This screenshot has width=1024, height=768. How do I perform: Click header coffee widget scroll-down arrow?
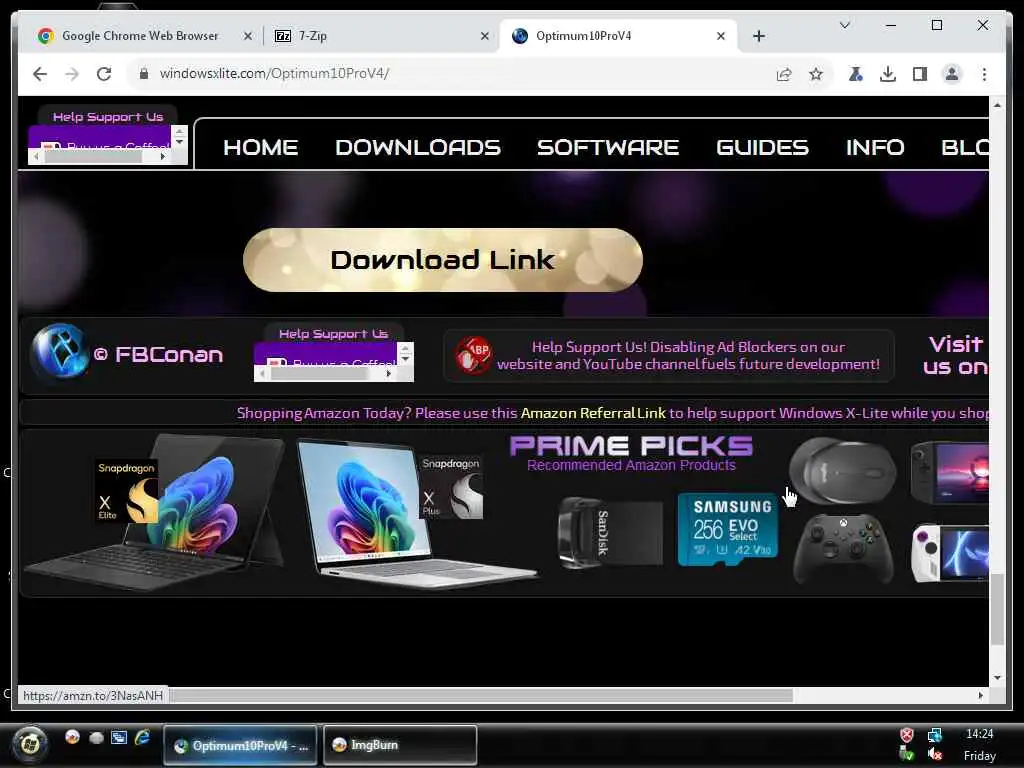pos(180,142)
